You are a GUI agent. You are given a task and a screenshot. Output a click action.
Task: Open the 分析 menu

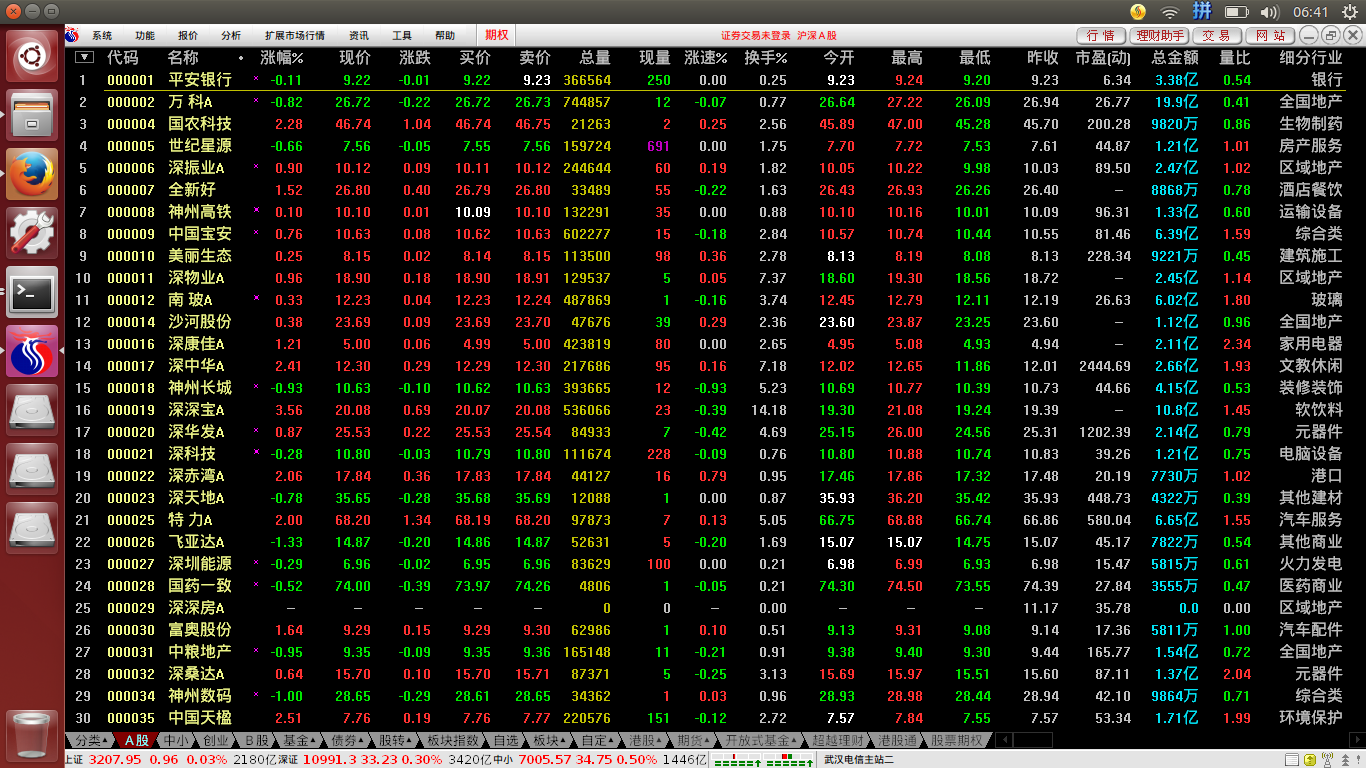point(231,36)
